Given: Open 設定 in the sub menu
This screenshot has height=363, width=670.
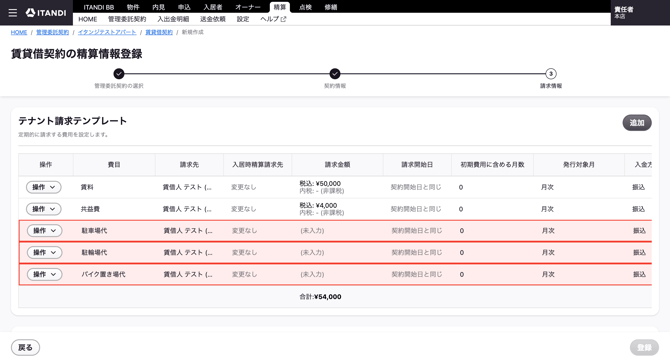Looking at the screenshot, I should click(x=243, y=19).
